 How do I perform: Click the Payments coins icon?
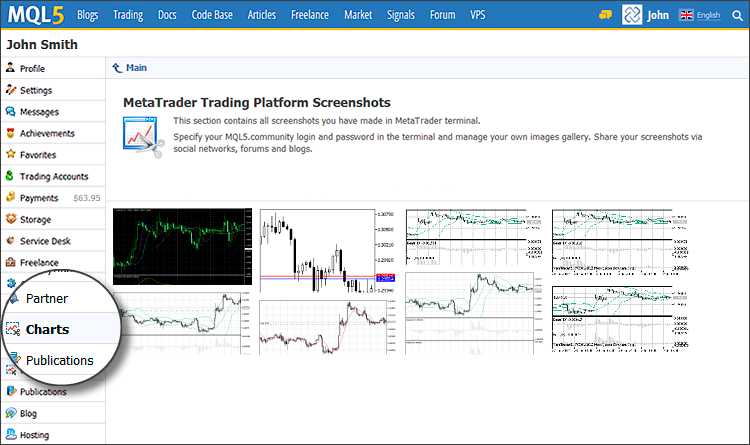click(x=11, y=197)
